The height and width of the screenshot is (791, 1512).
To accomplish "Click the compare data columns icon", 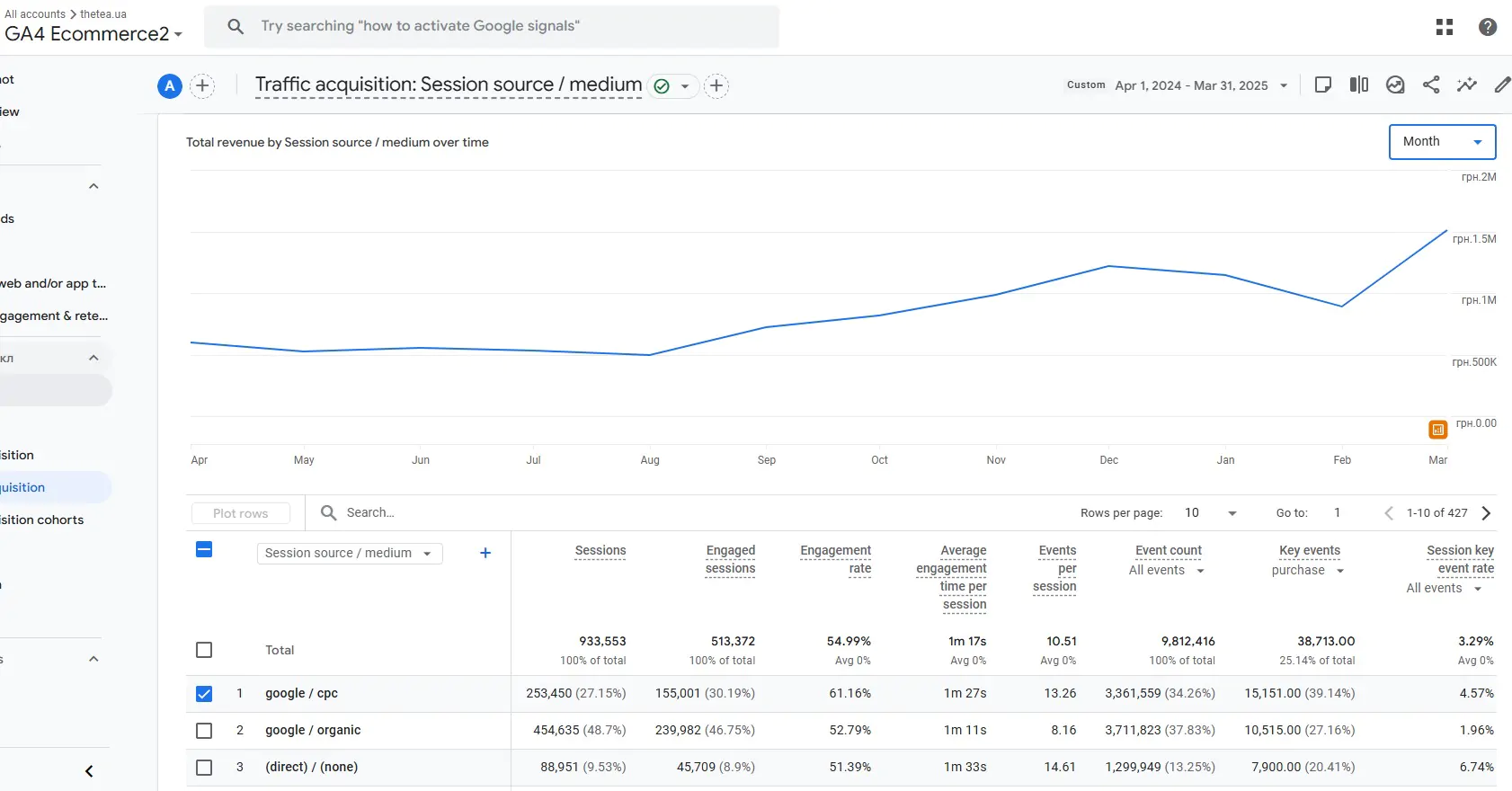I will 1358,84.
